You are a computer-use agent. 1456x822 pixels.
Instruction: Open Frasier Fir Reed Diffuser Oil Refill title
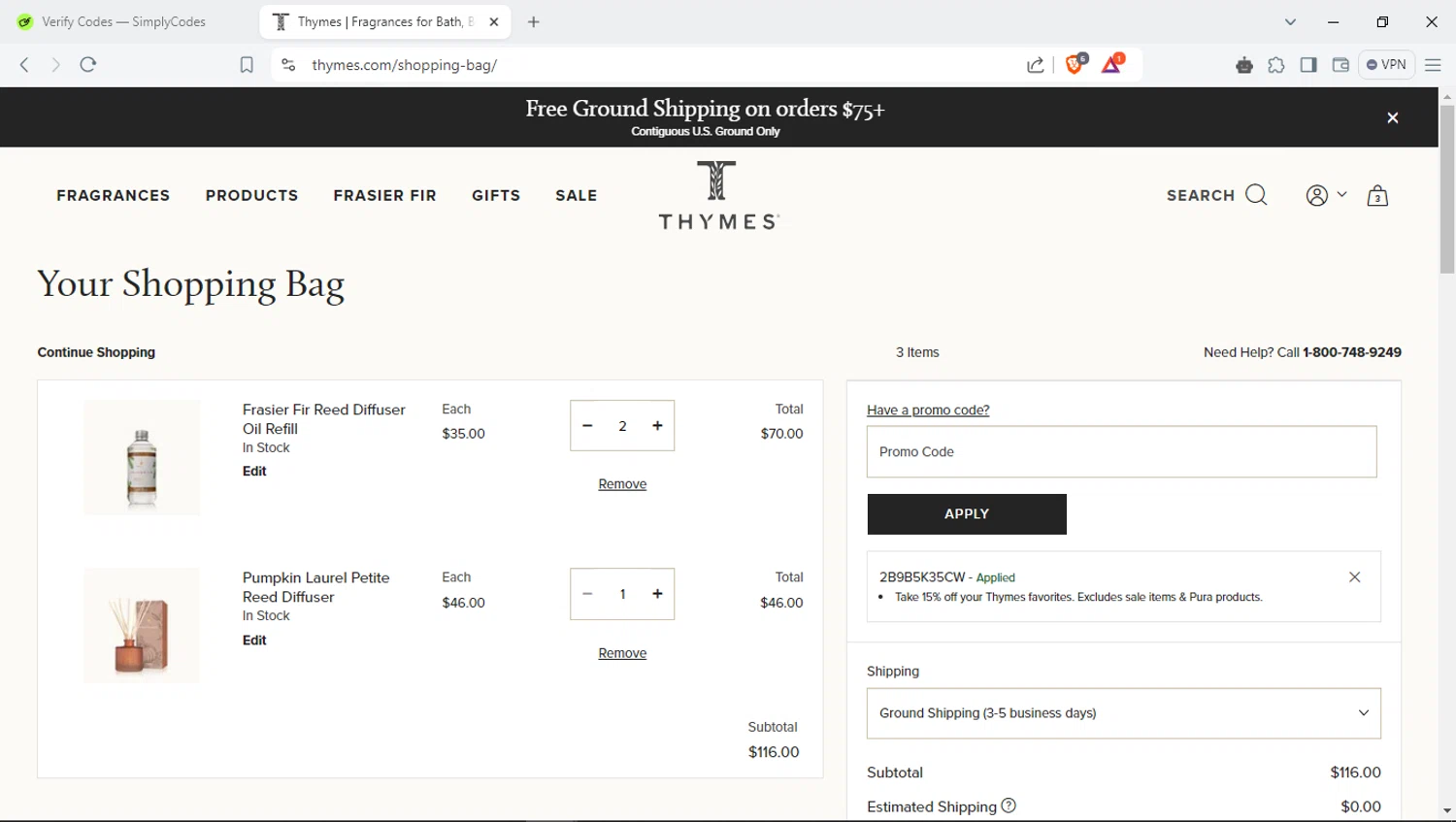pyautogui.click(x=323, y=419)
